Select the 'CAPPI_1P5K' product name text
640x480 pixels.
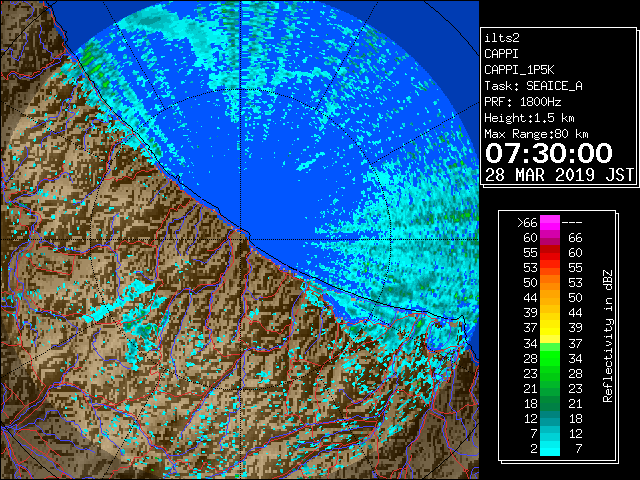coord(519,70)
